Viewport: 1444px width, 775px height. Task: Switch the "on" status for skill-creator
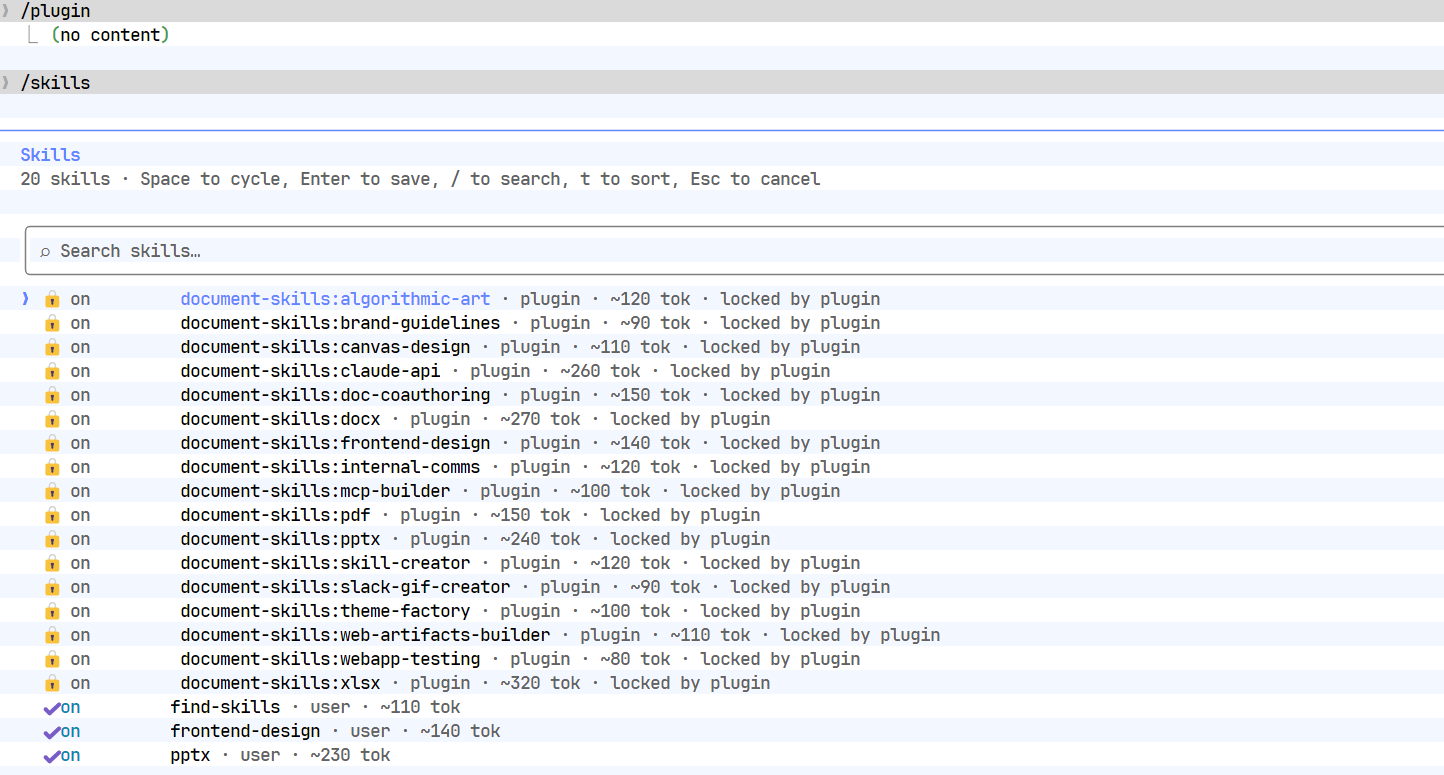(x=80, y=563)
